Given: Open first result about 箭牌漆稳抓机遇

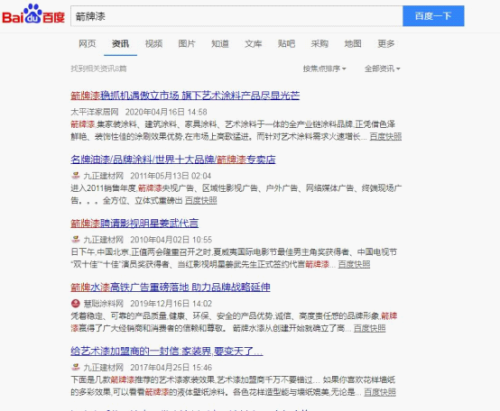Looking at the screenshot, I should [x=185, y=96].
